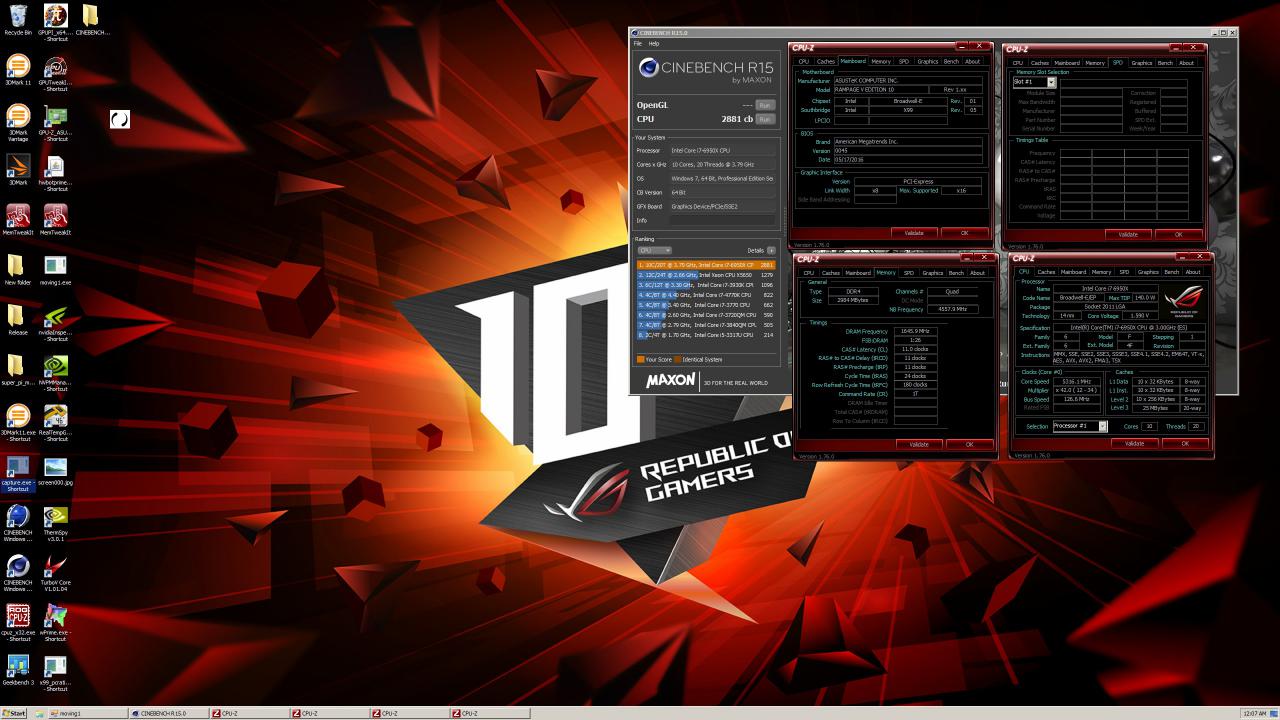Open Bench tab in Memory CPU-Z window
1280x720 pixels.
[956, 273]
